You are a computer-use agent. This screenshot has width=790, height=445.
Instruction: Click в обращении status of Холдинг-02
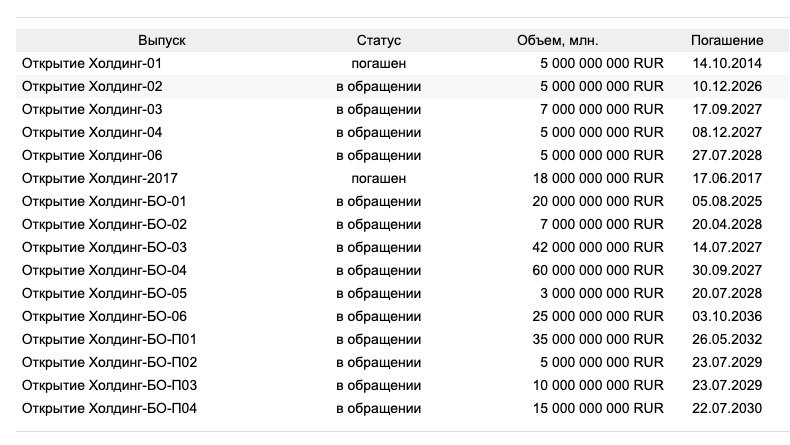pyautogui.click(x=378, y=86)
